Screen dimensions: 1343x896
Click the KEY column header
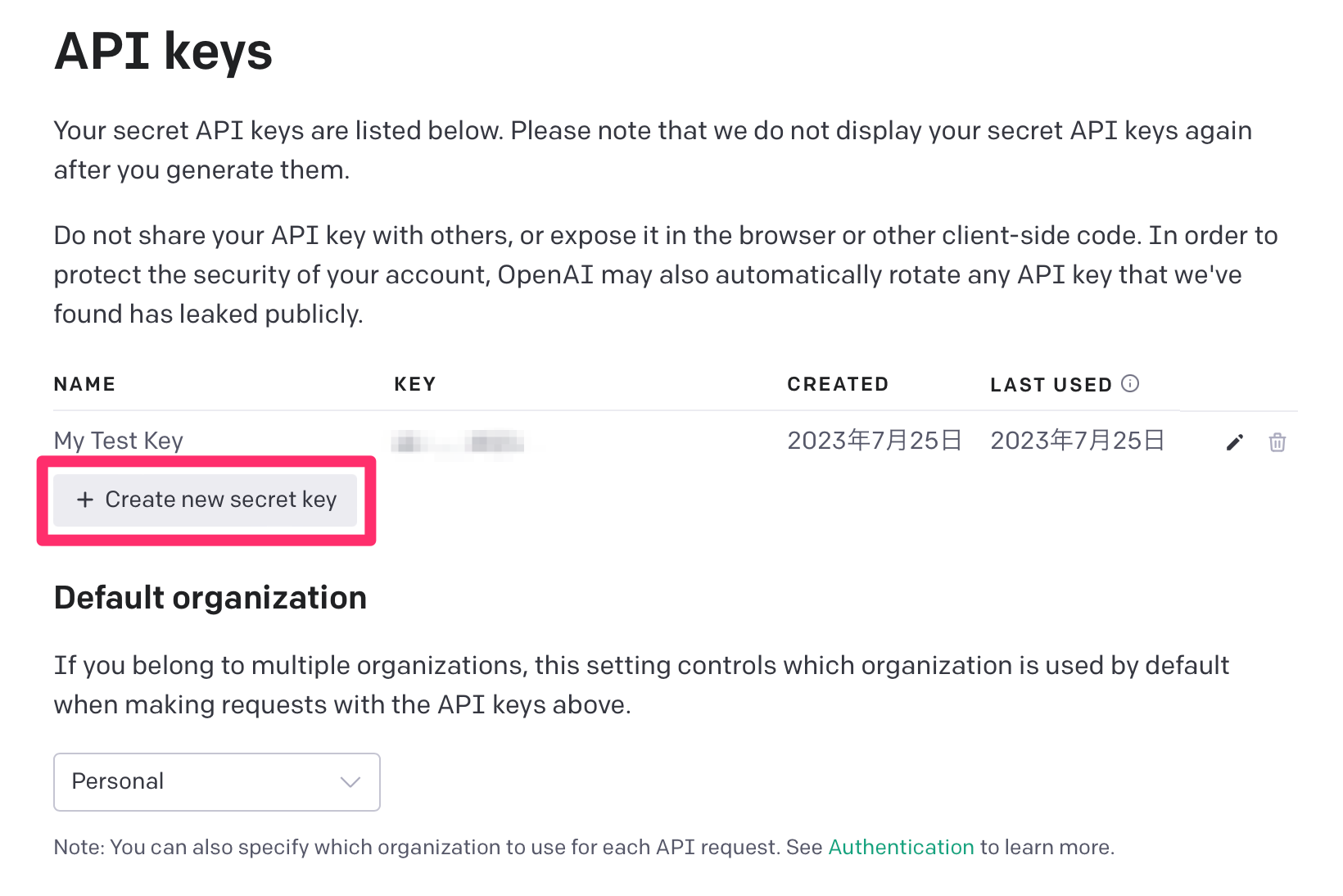(414, 384)
